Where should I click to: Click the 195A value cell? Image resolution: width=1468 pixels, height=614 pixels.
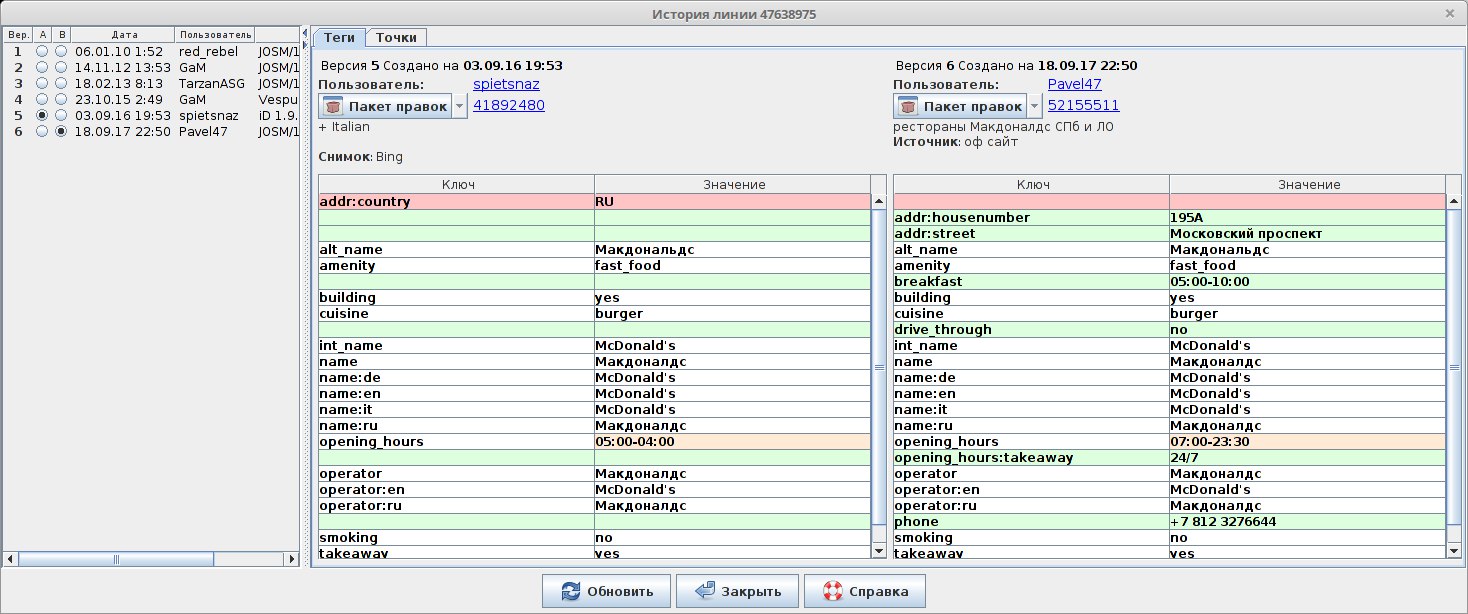(x=1307, y=217)
